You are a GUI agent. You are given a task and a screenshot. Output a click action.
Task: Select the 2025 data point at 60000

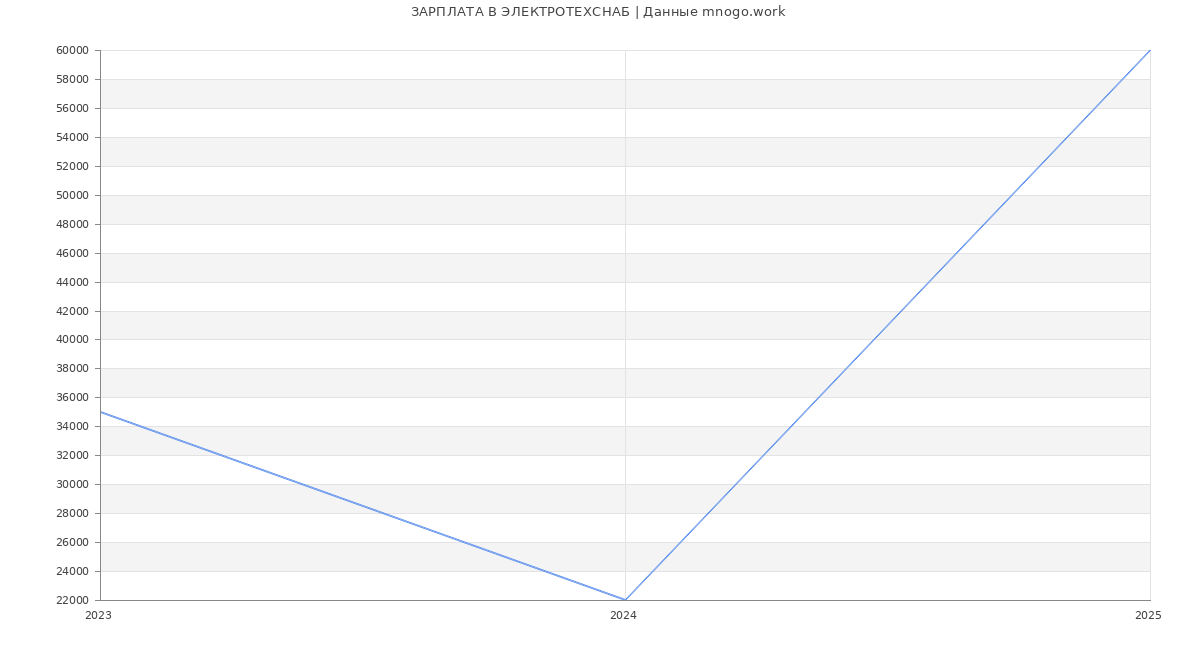click(1149, 51)
